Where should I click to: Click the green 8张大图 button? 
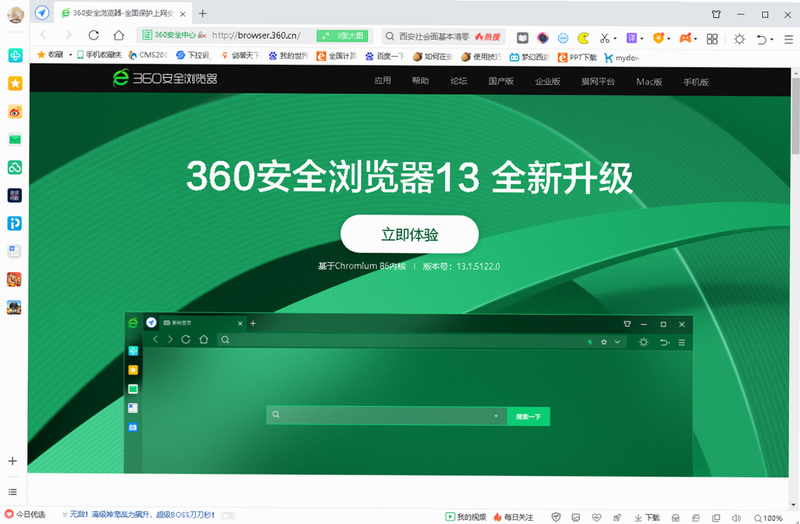pos(342,35)
